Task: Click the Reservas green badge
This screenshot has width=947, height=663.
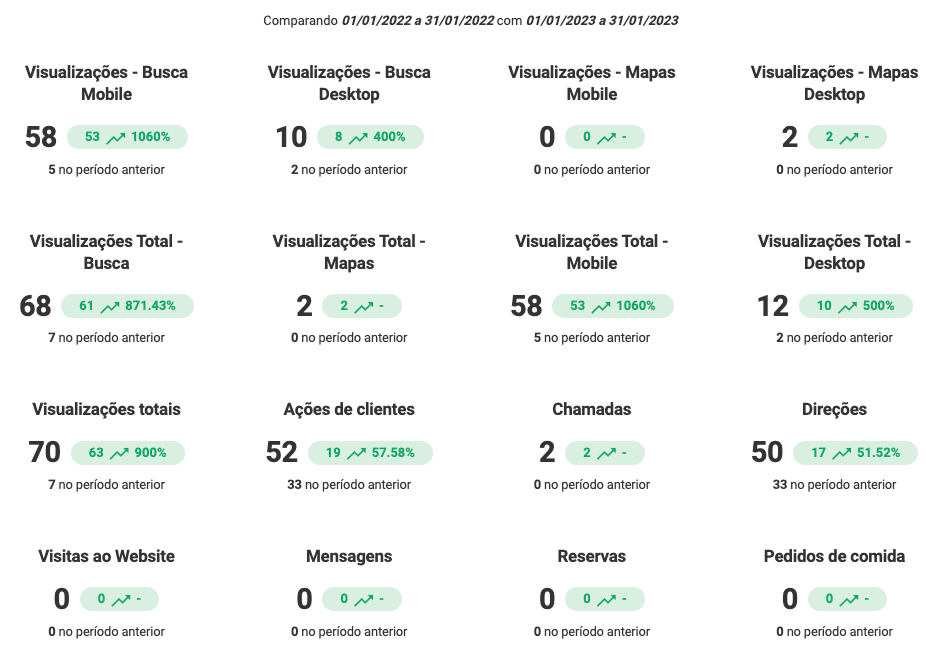Action: (x=604, y=600)
